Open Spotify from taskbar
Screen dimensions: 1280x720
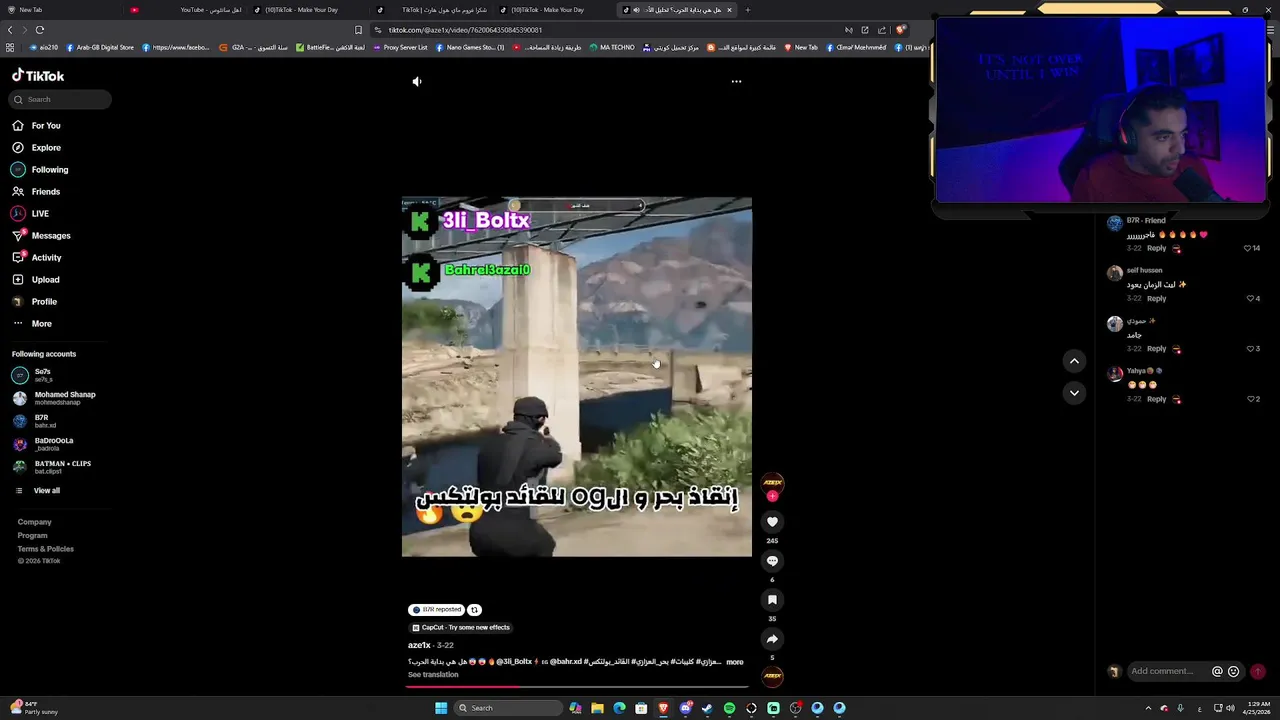click(x=729, y=708)
